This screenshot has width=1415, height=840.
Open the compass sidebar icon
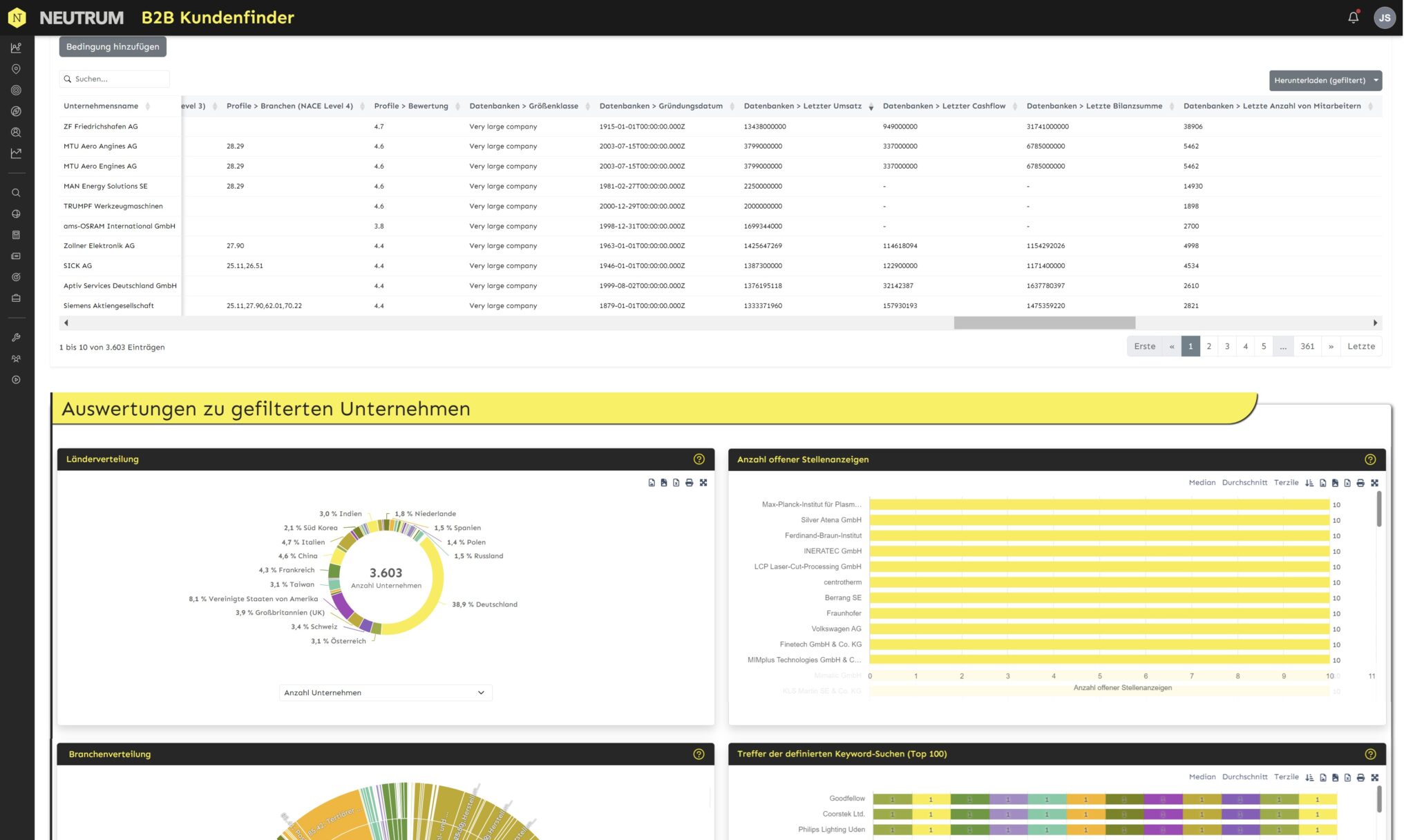[16, 111]
